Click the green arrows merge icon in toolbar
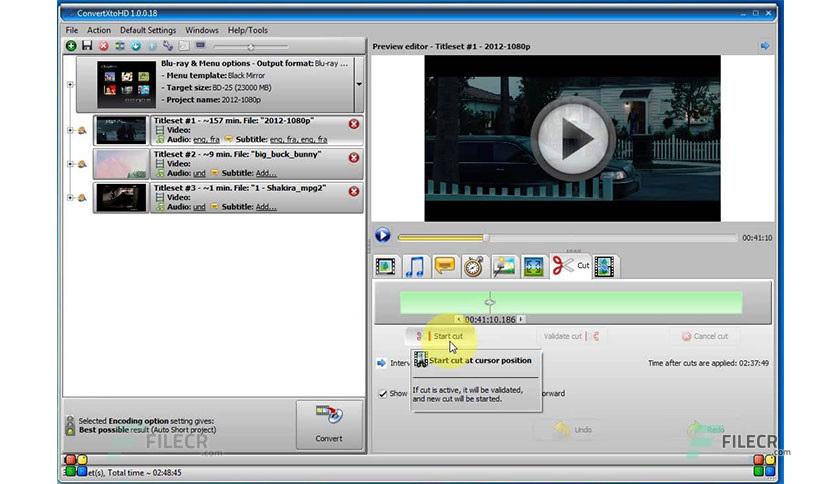Viewport: 836px width, 484px height. point(120,46)
